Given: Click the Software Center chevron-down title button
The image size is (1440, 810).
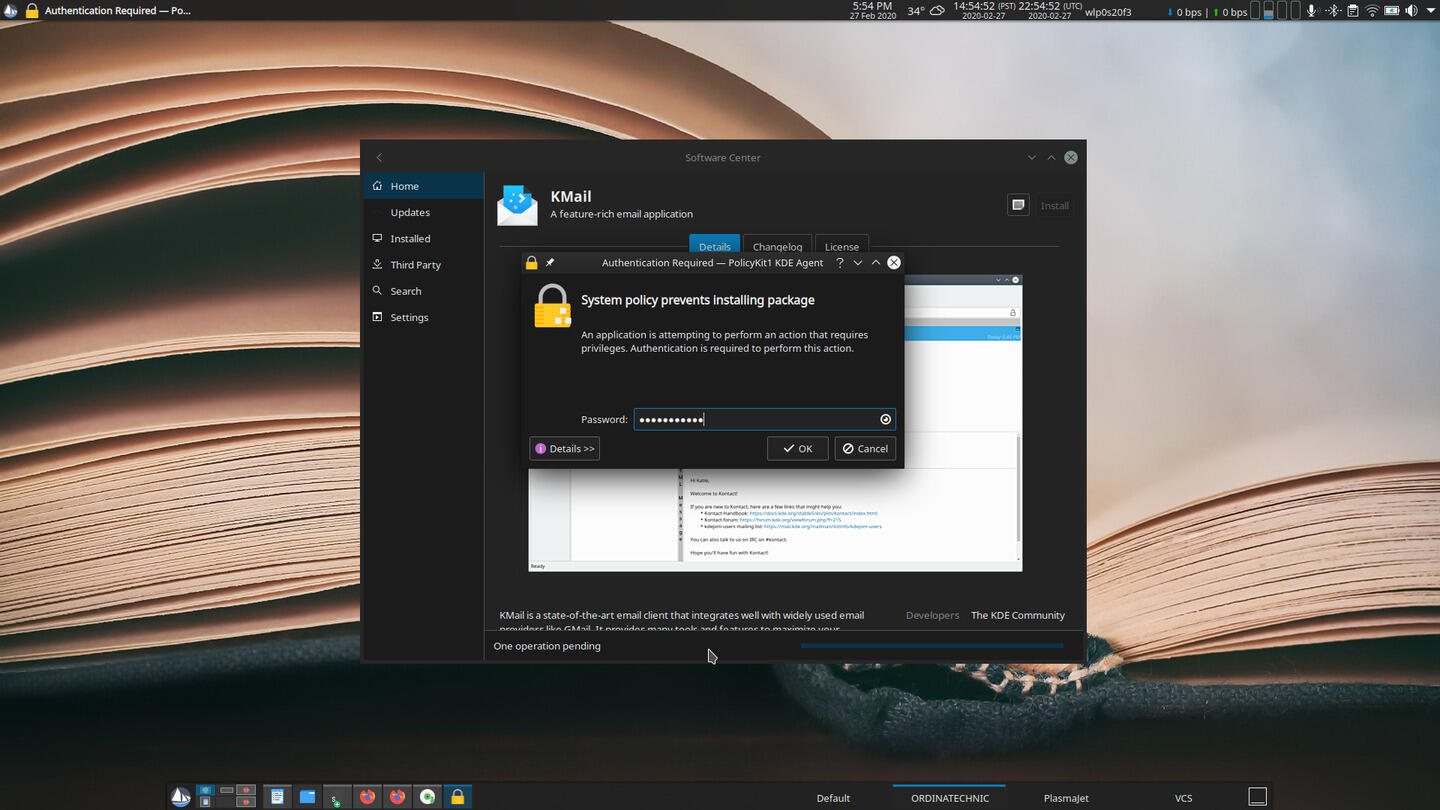Looking at the screenshot, I should (x=1031, y=157).
